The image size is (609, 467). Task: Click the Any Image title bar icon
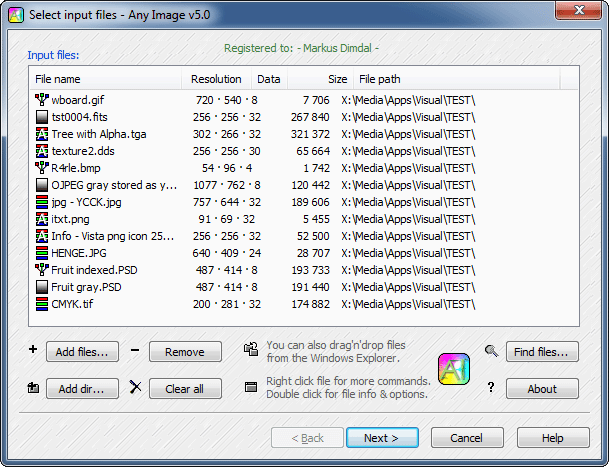[16, 15]
